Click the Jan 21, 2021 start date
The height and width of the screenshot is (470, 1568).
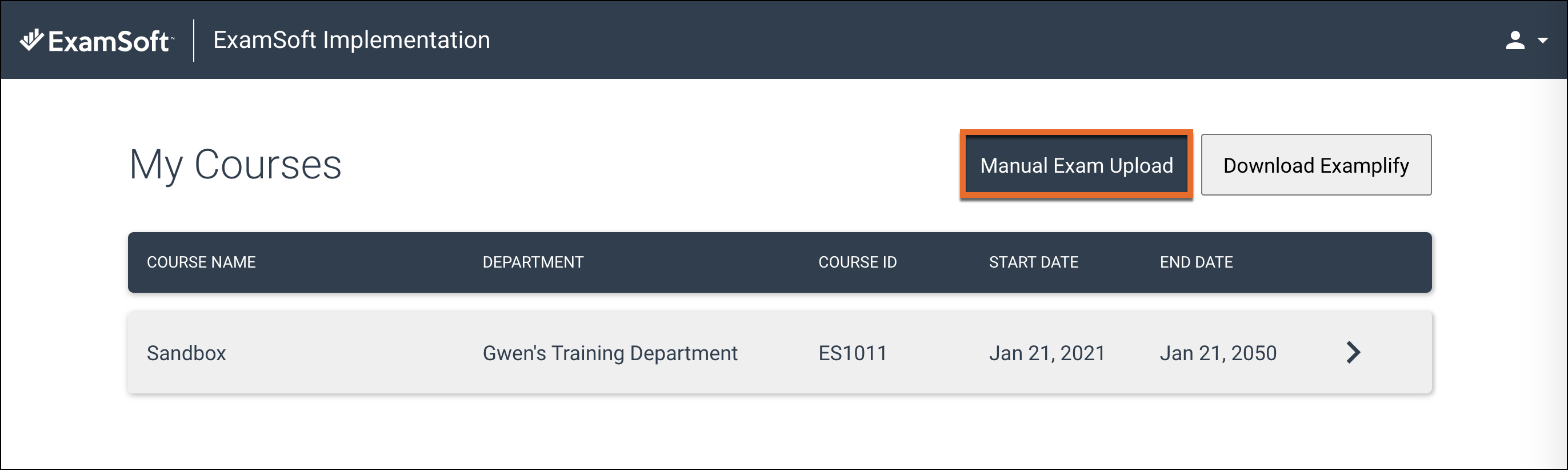[1047, 353]
